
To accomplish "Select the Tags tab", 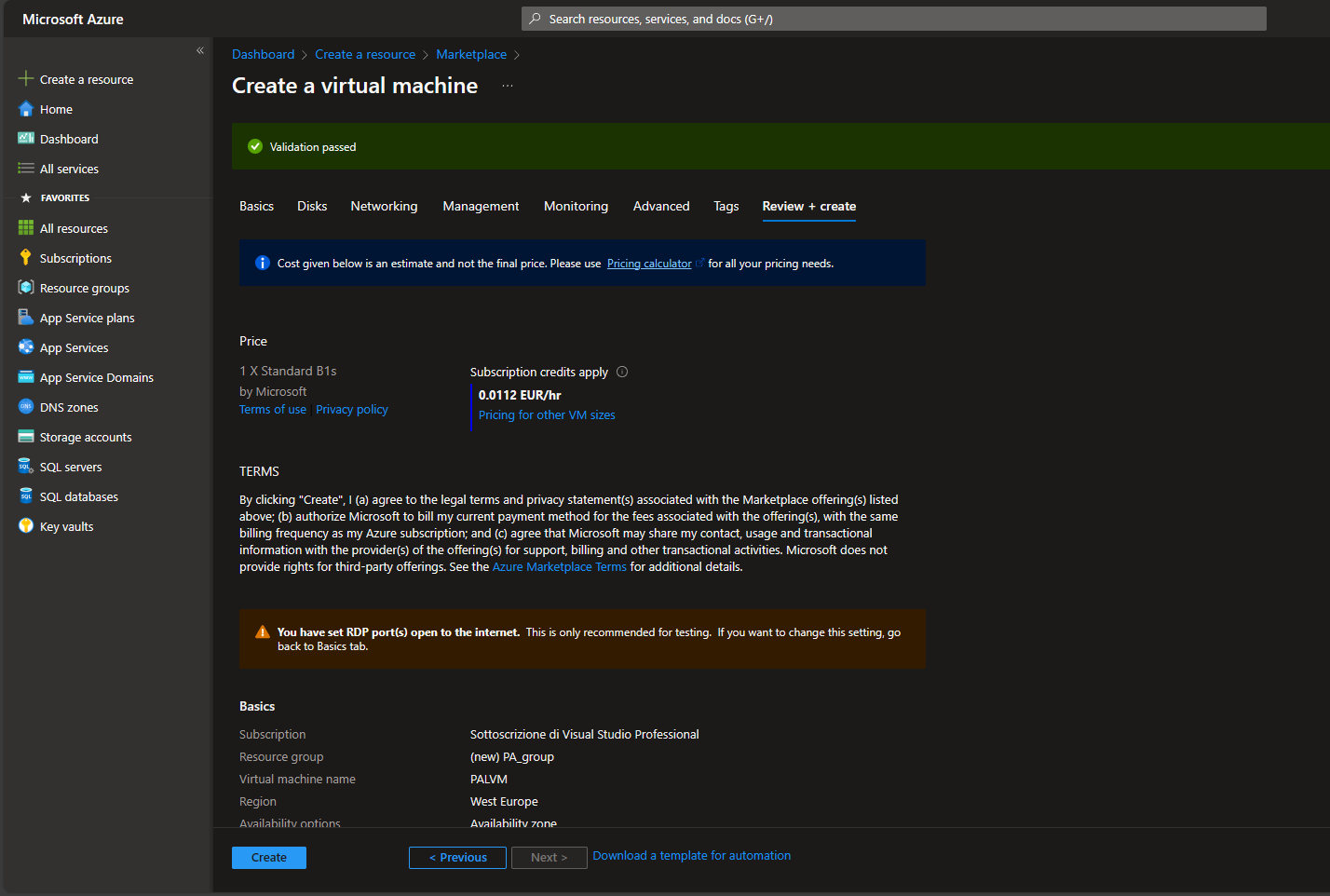I will (x=726, y=206).
